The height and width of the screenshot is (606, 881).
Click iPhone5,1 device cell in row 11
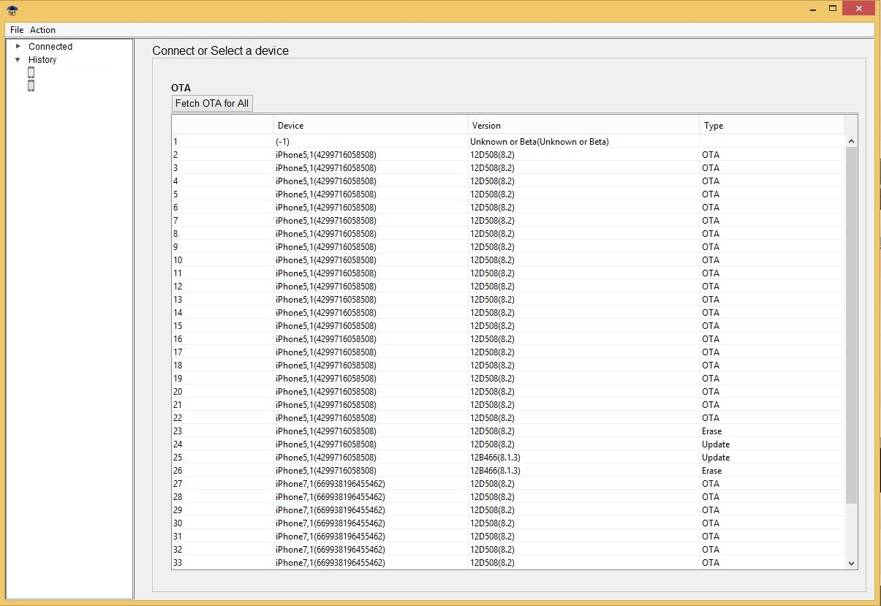point(326,273)
